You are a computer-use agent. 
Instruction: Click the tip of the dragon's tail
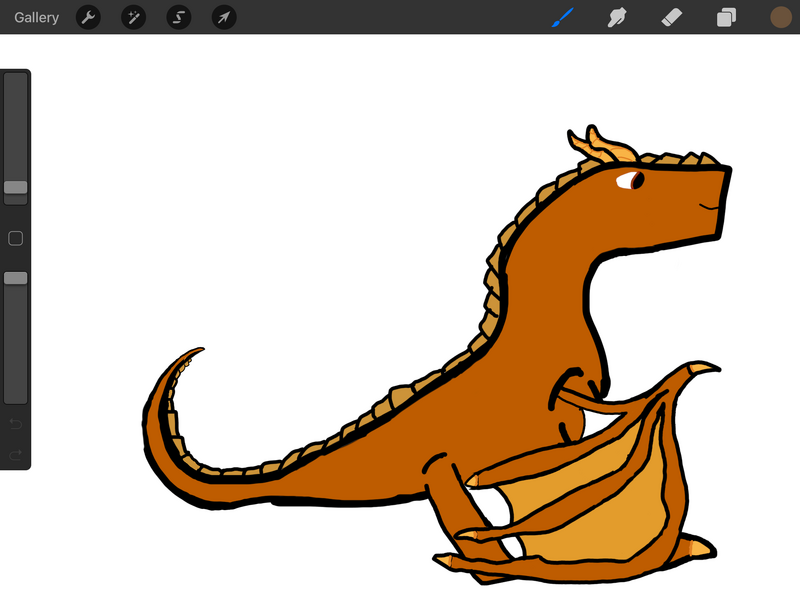(x=198, y=350)
